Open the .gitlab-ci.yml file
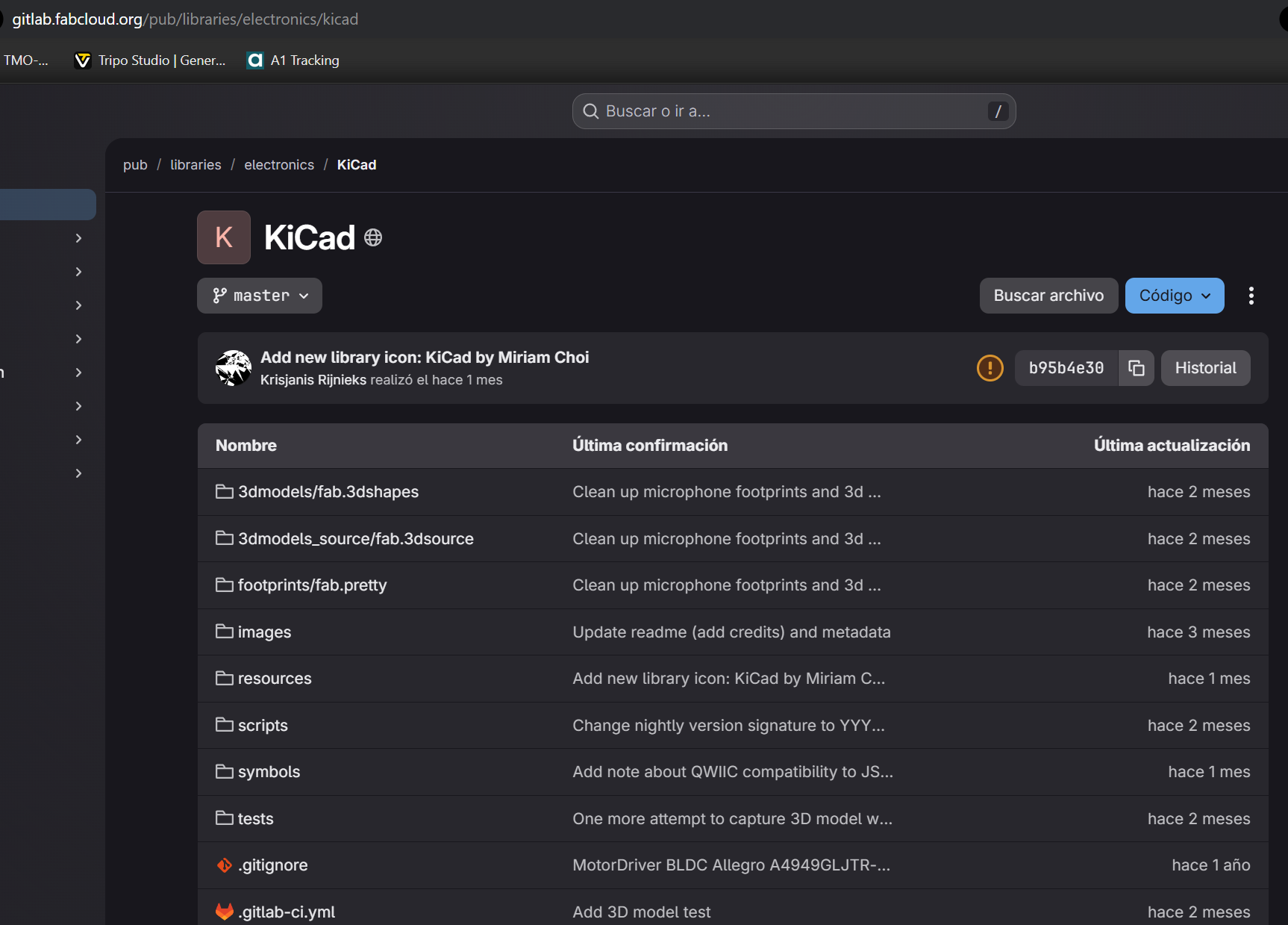Screen dimensions: 1288x925 click(287, 912)
